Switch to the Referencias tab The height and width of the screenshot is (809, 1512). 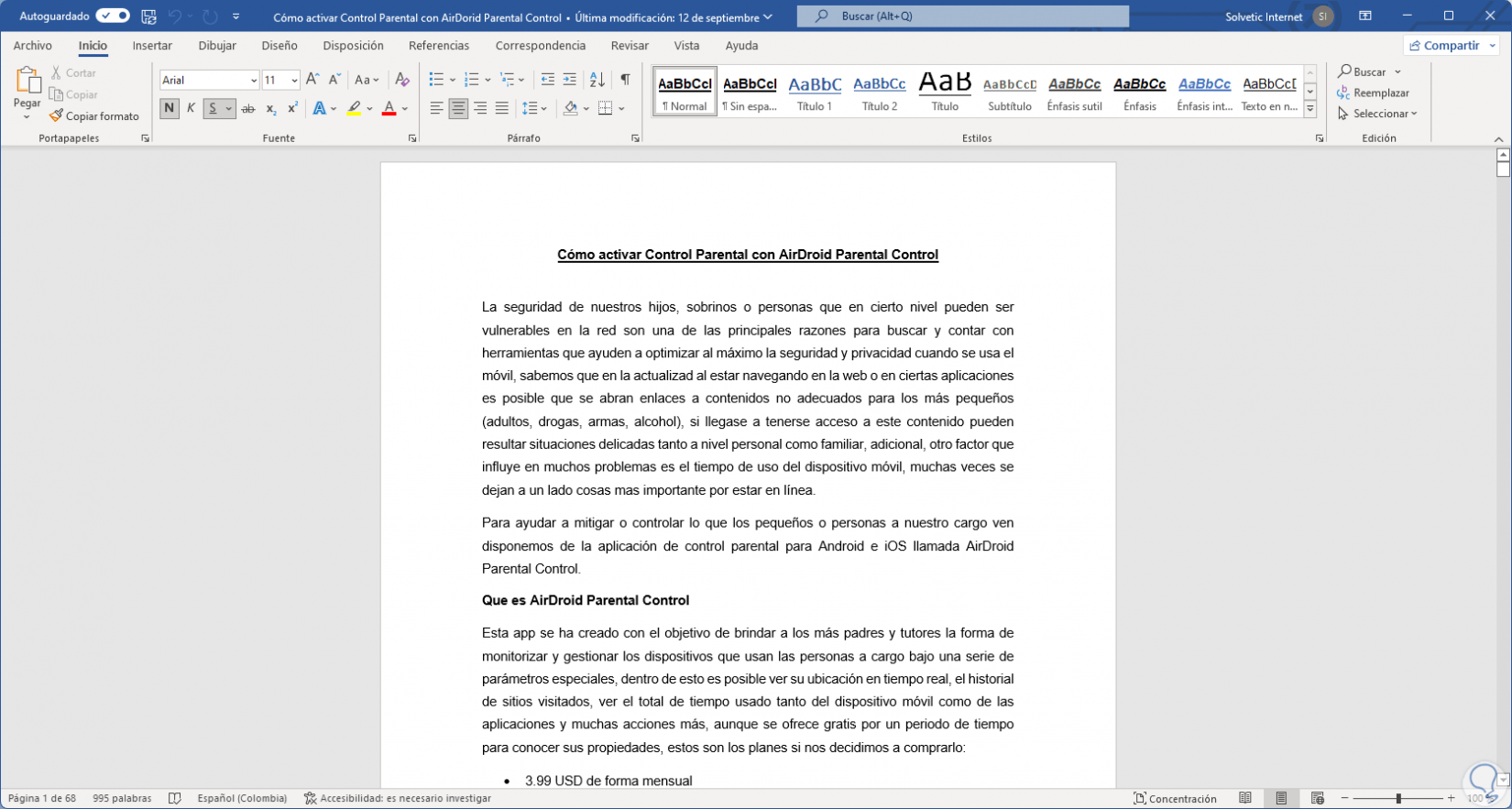click(439, 46)
